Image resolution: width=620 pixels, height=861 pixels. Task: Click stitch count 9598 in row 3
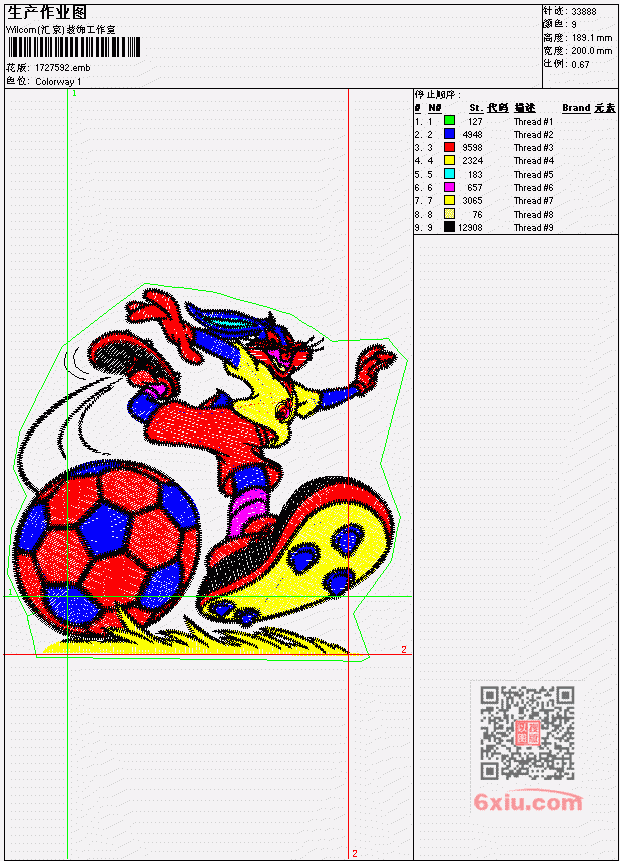(x=472, y=148)
